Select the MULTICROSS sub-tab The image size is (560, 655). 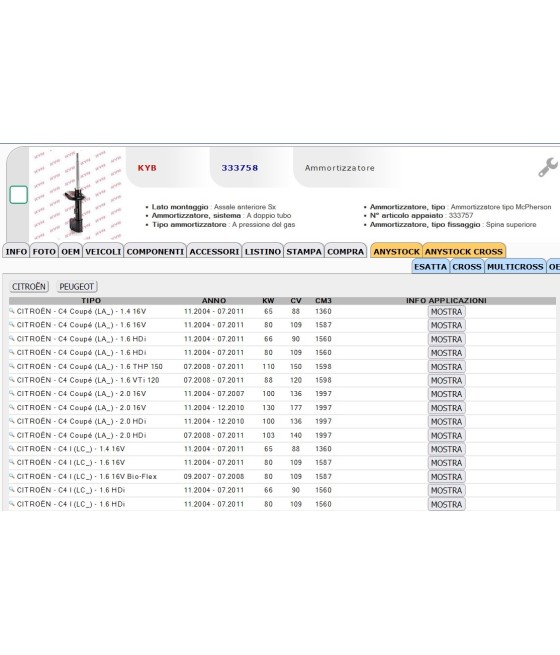(515, 267)
